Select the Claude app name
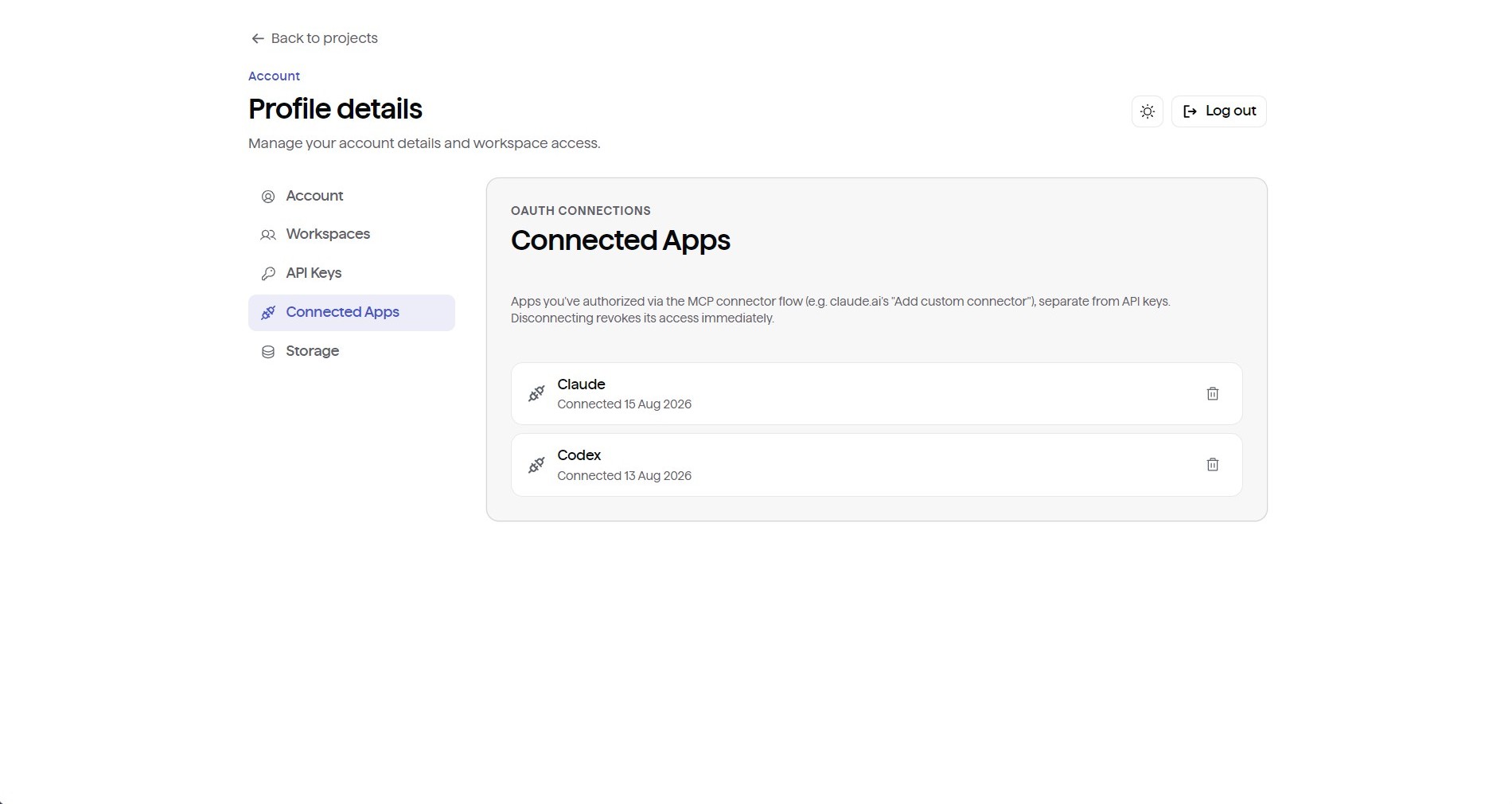The image size is (1512, 804). [x=581, y=384]
